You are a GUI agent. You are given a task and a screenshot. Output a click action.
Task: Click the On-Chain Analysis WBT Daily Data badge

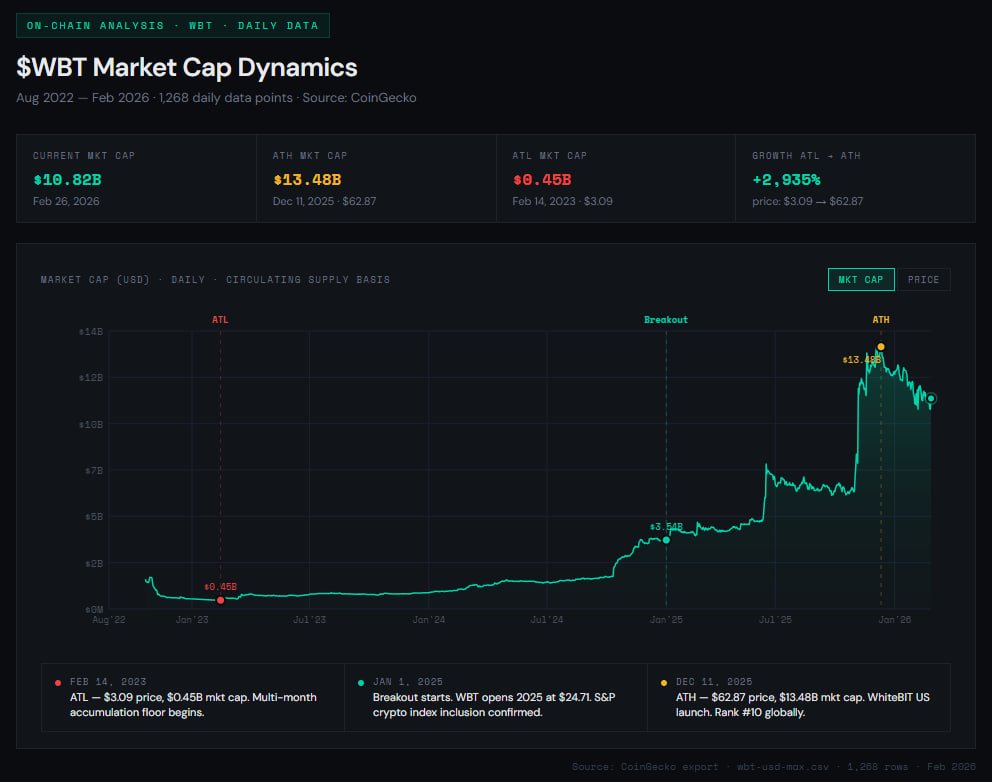tap(173, 26)
